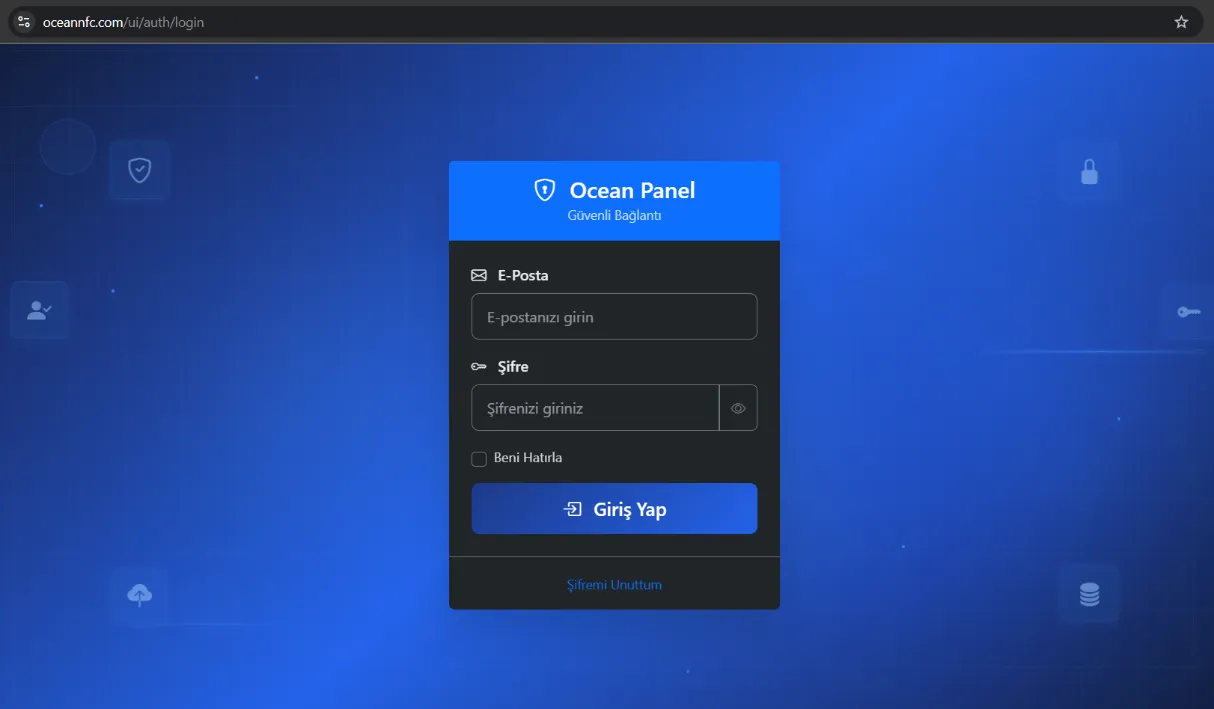Open the Şifremi Unuttum link
The width and height of the screenshot is (1214, 709).
click(x=614, y=585)
